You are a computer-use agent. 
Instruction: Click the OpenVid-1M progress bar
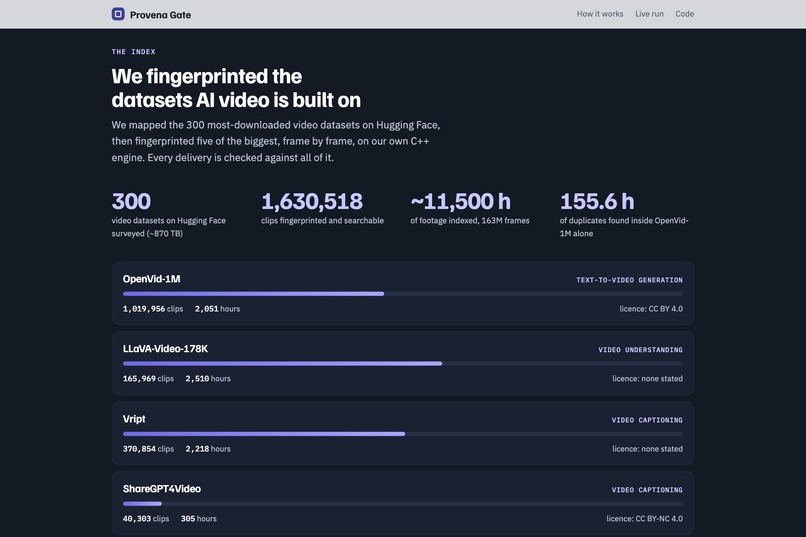click(x=402, y=293)
